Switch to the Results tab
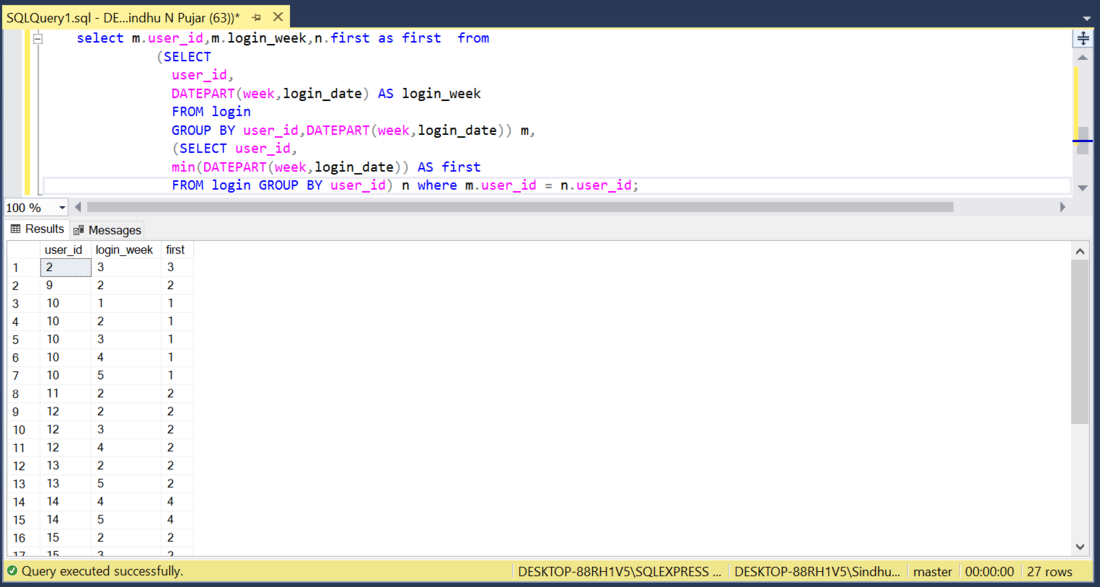Viewport: 1100px width, 587px height. click(x=38, y=229)
